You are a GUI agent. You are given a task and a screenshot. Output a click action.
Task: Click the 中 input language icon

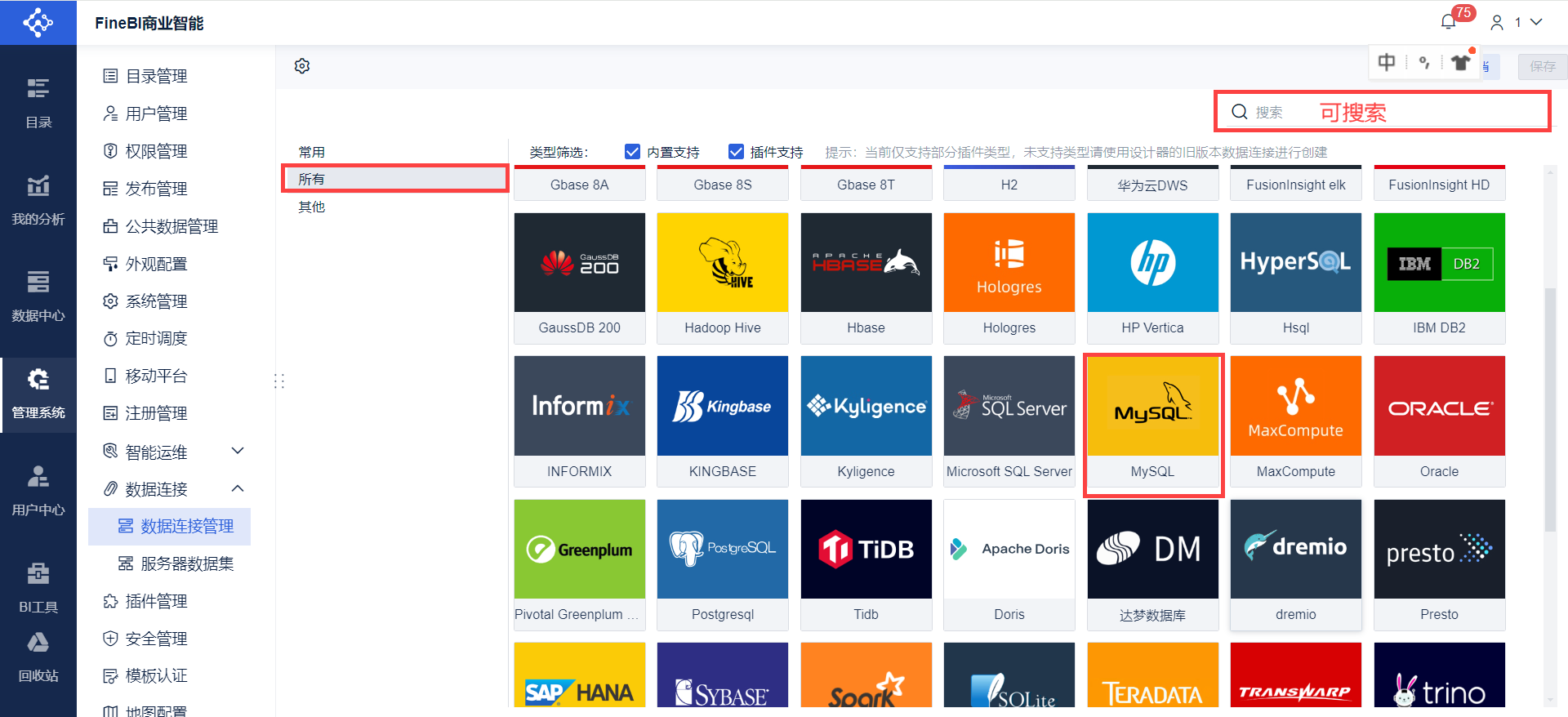(1387, 62)
